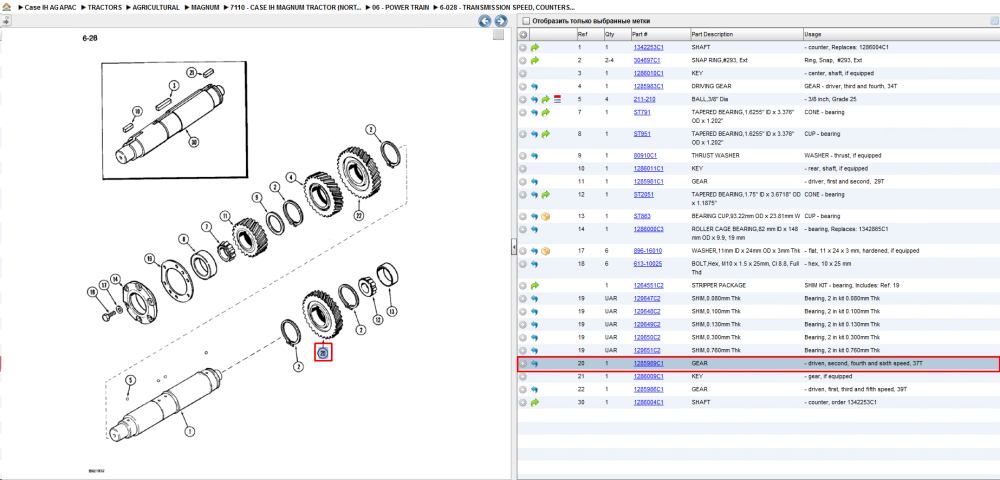Image resolution: width=1000 pixels, height=480 pixels.
Task: Sort by the Ref column header
Action: click(x=589, y=34)
